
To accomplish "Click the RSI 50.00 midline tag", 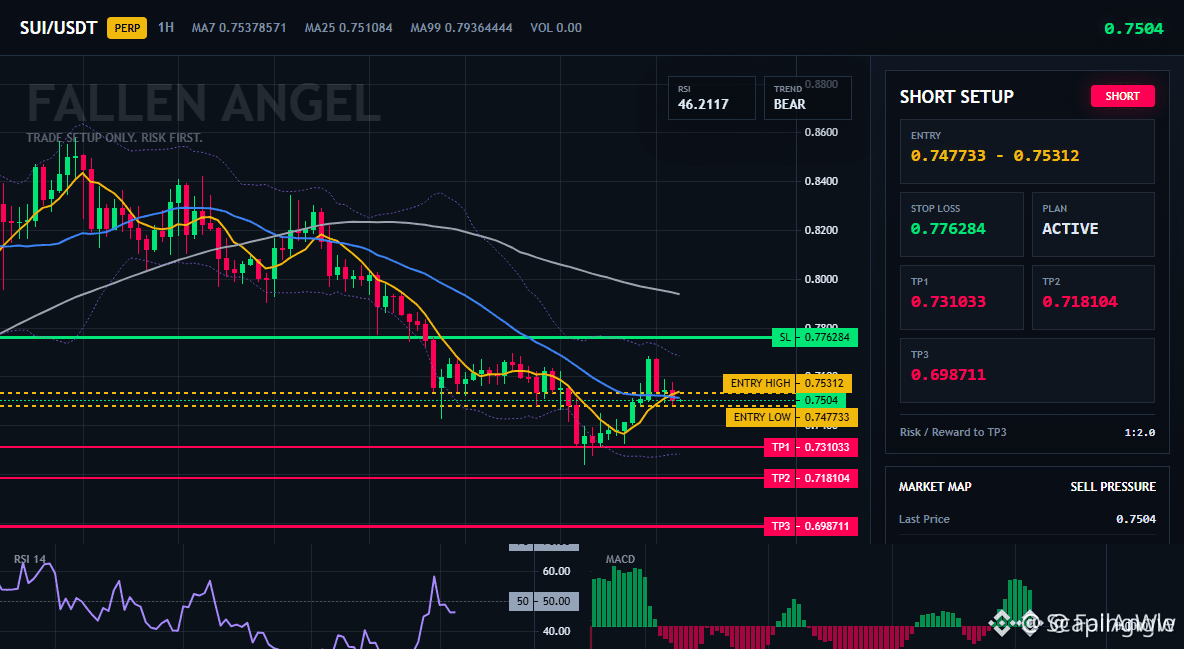I will [x=544, y=601].
